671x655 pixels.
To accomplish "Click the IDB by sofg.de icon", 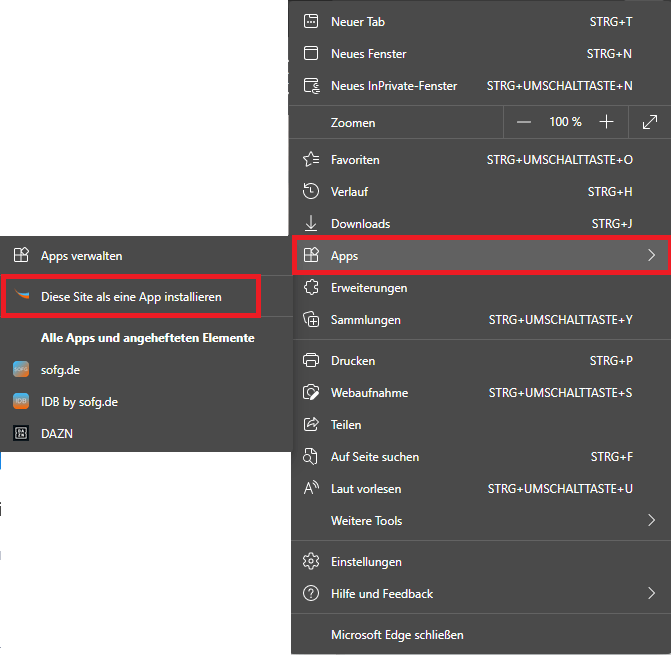I will pyautogui.click(x=20, y=401).
